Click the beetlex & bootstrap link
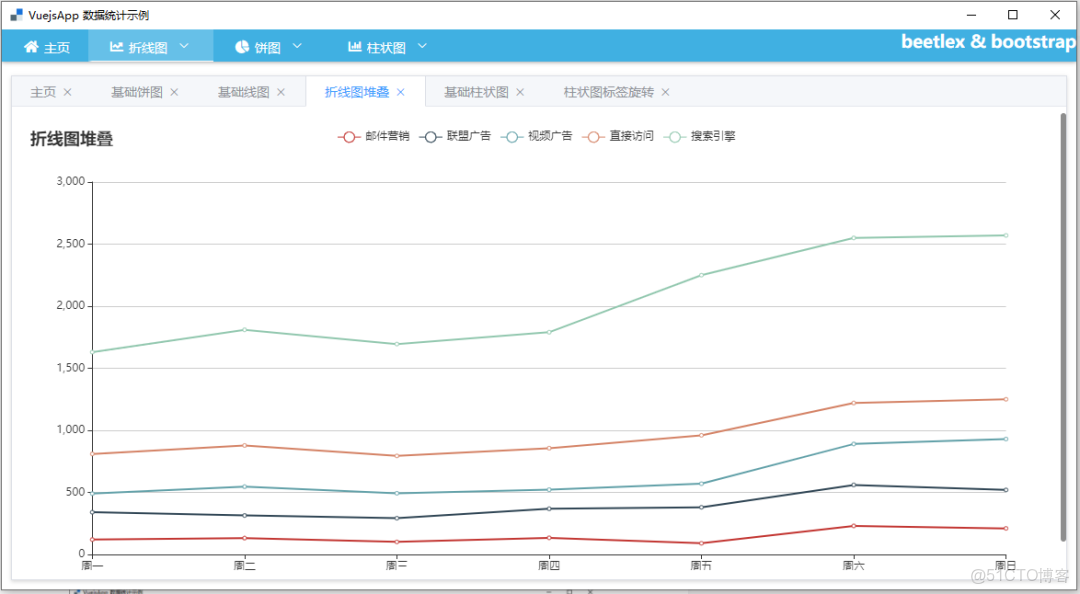1080x594 pixels. [x=987, y=43]
